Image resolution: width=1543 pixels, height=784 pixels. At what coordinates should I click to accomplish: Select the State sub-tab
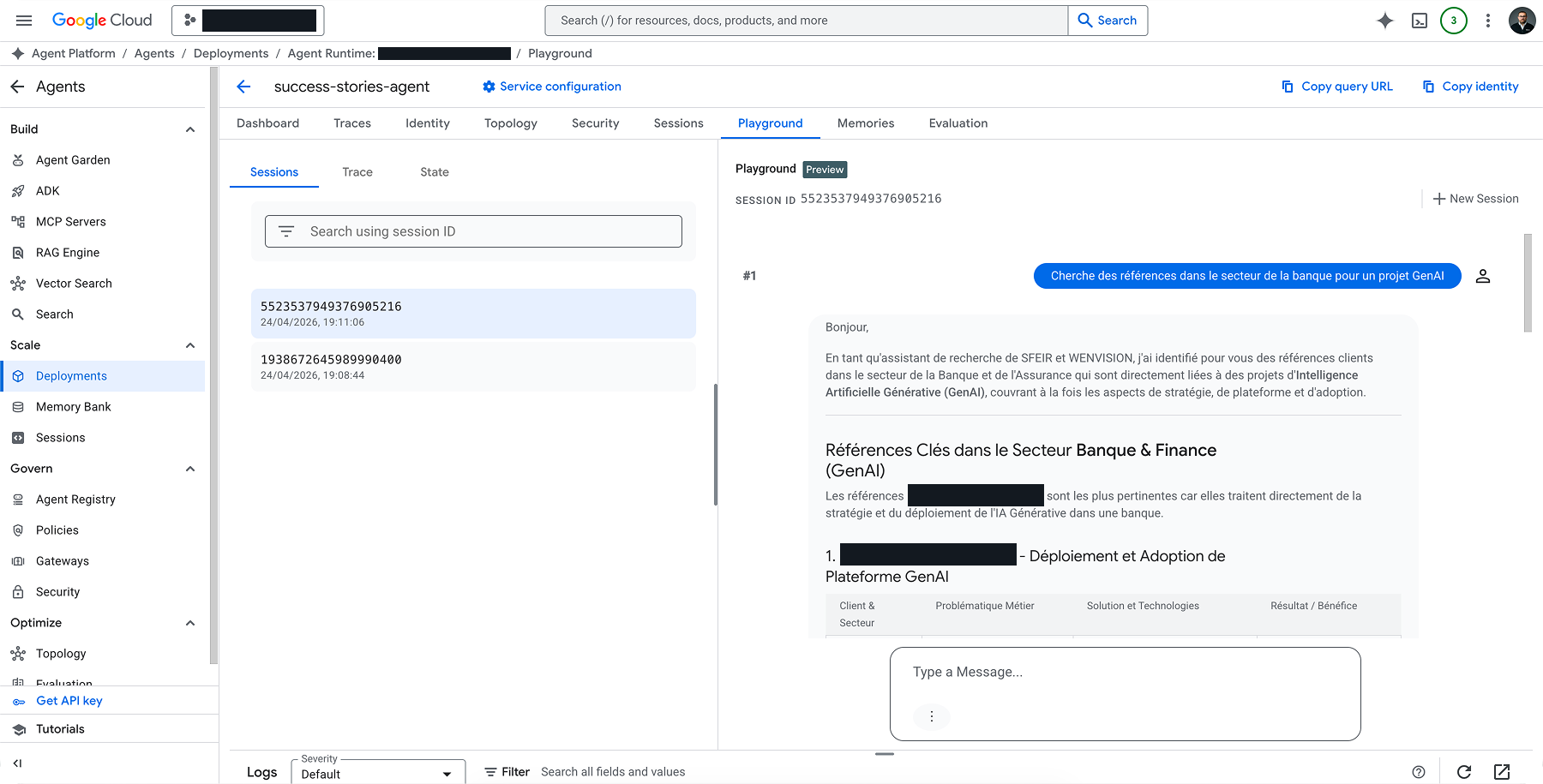coord(435,172)
